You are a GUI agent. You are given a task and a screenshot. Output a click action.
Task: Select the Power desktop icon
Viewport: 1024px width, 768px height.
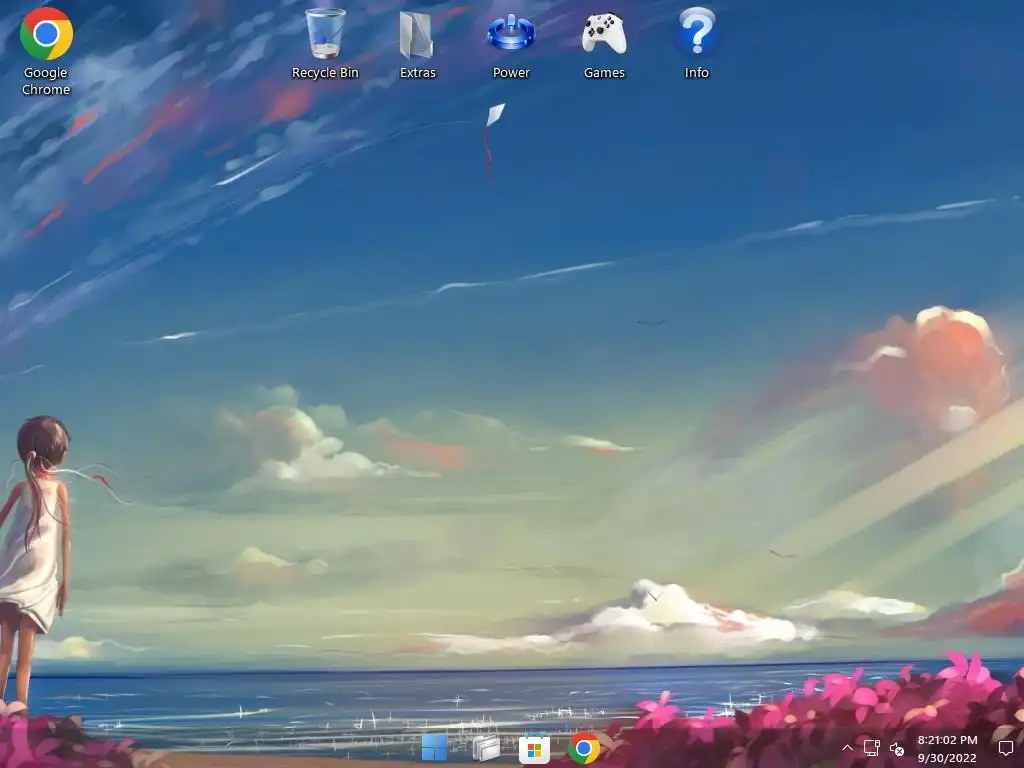(511, 44)
